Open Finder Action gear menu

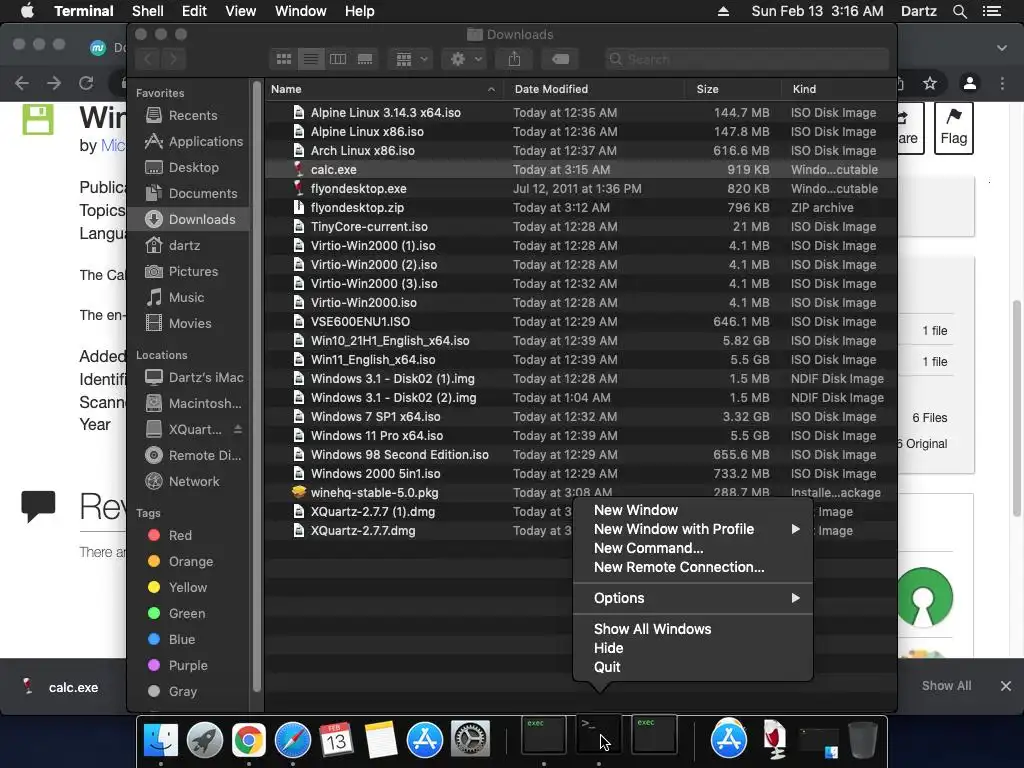464,59
